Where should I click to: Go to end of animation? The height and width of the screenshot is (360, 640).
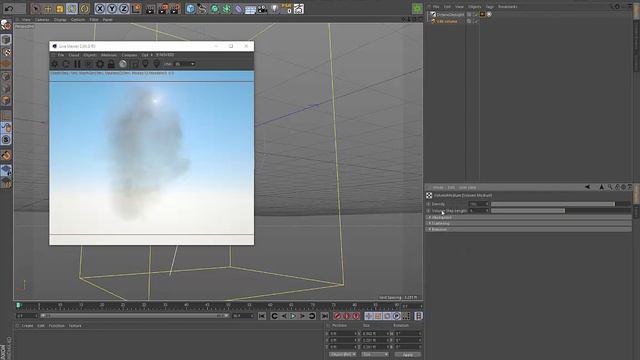point(324,316)
